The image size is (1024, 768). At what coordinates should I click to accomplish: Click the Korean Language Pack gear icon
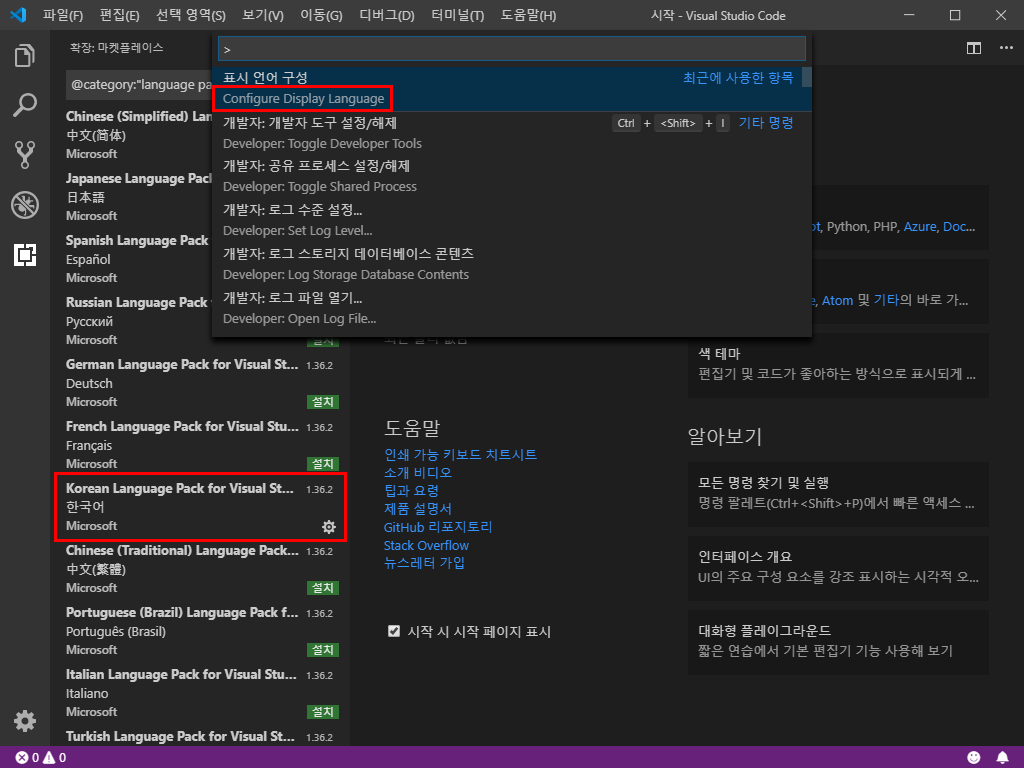click(328, 526)
